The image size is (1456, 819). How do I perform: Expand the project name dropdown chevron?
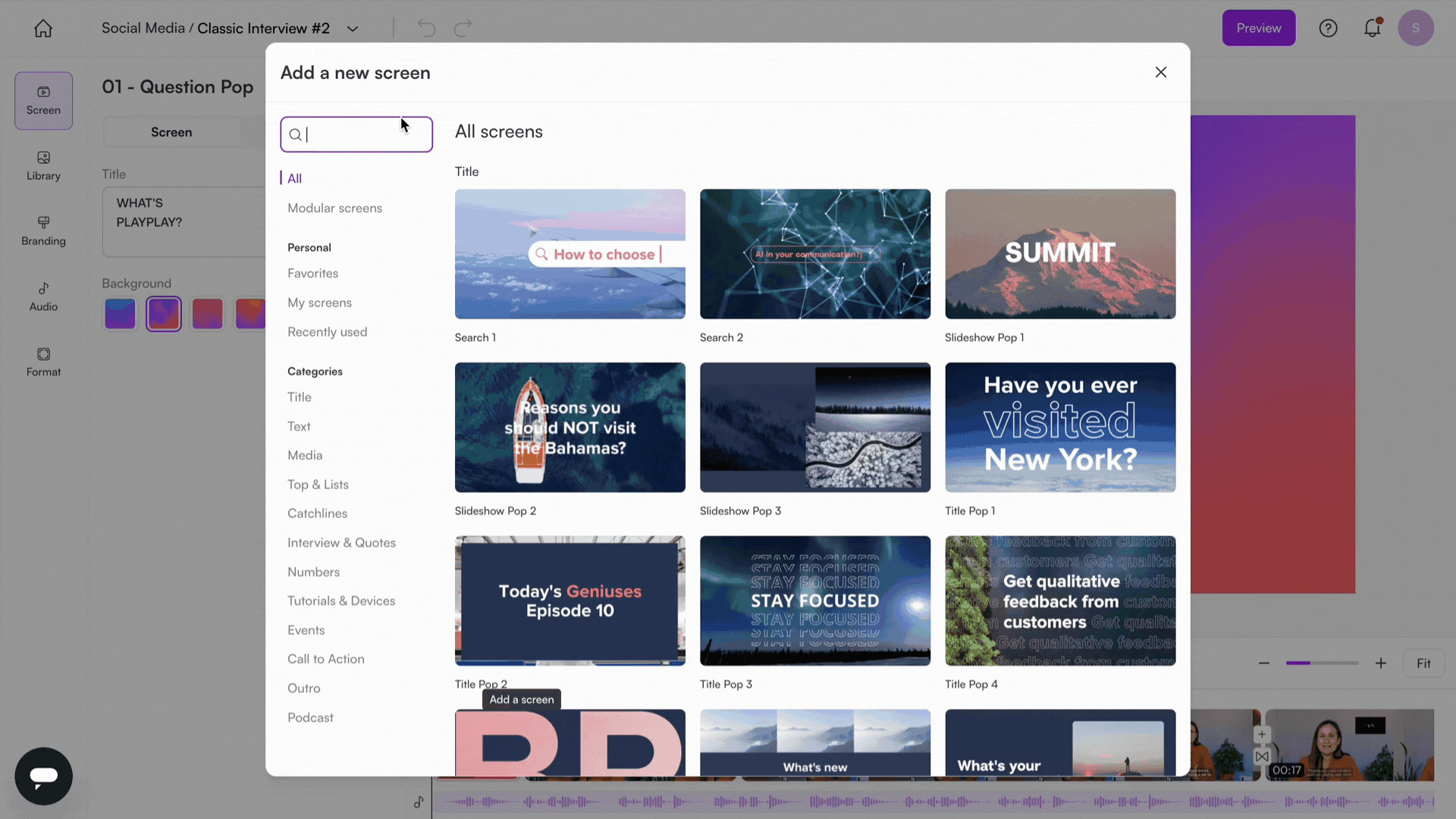coord(353,29)
